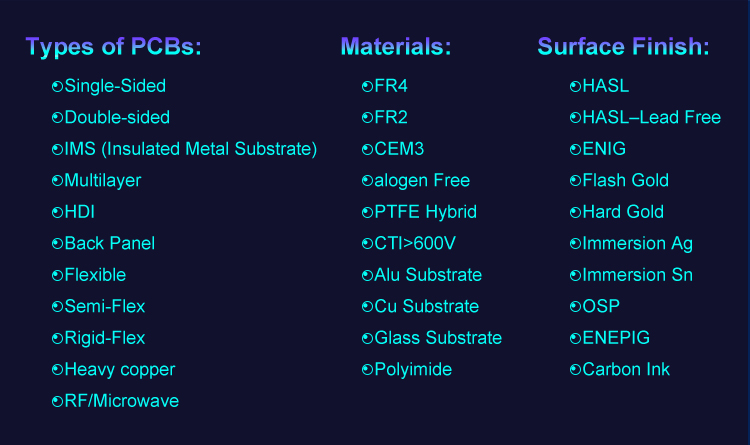Click the Heavy copper list entry
This screenshot has width=750, height=445.
click(120, 370)
